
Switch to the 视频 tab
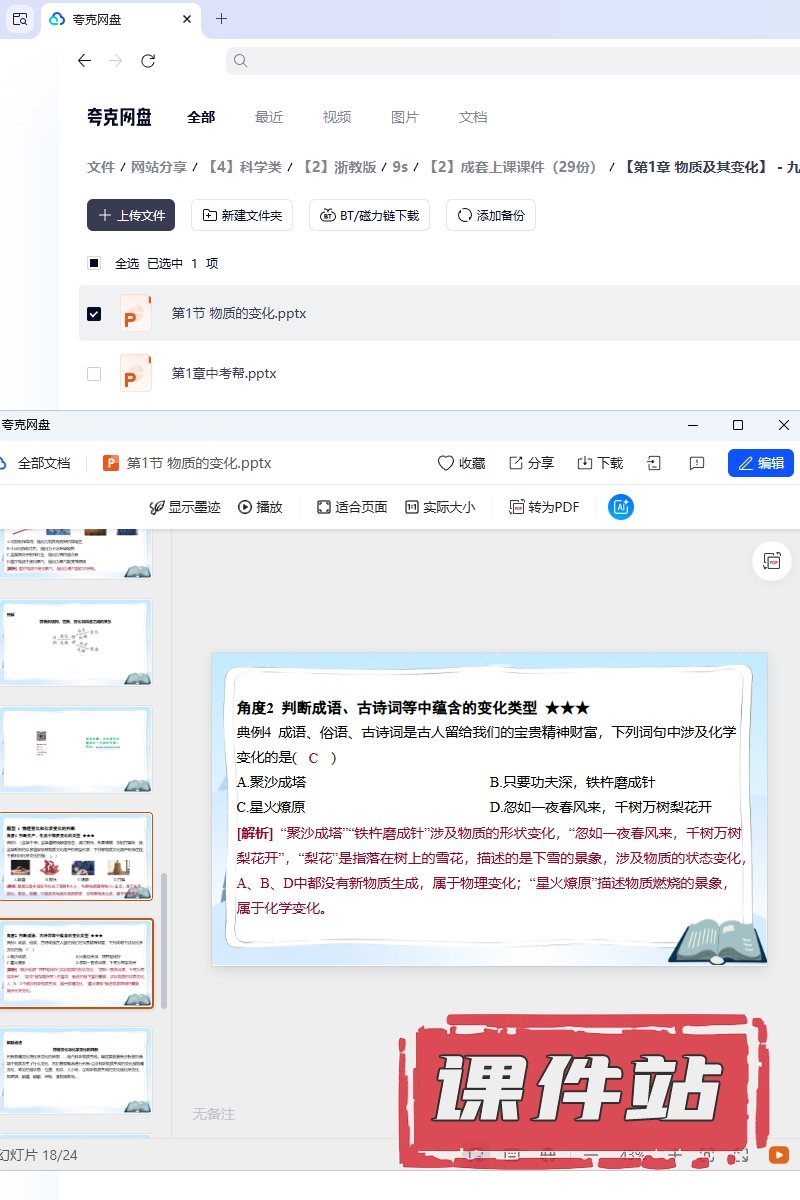click(336, 117)
